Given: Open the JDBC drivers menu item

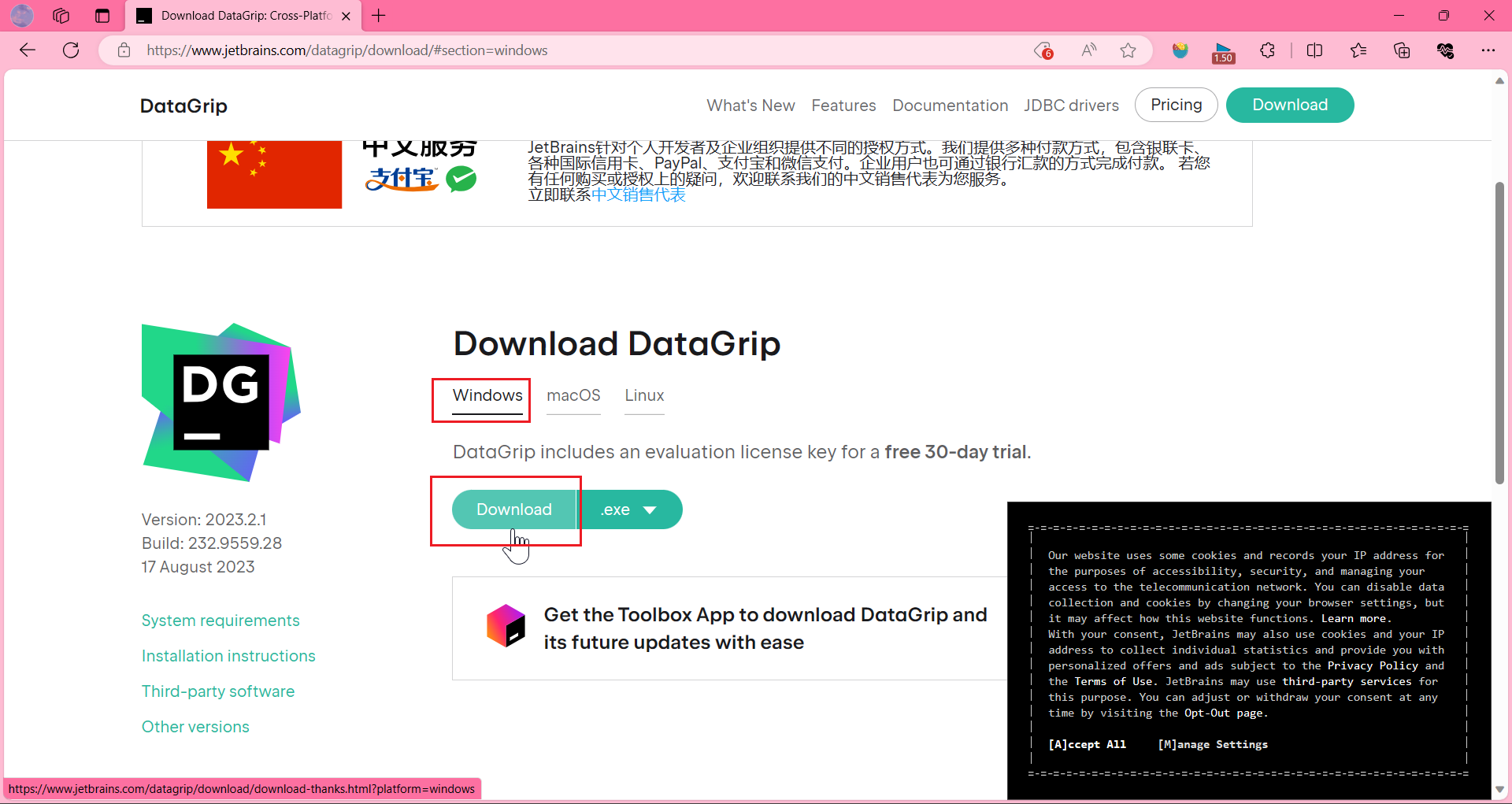Looking at the screenshot, I should (1071, 106).
